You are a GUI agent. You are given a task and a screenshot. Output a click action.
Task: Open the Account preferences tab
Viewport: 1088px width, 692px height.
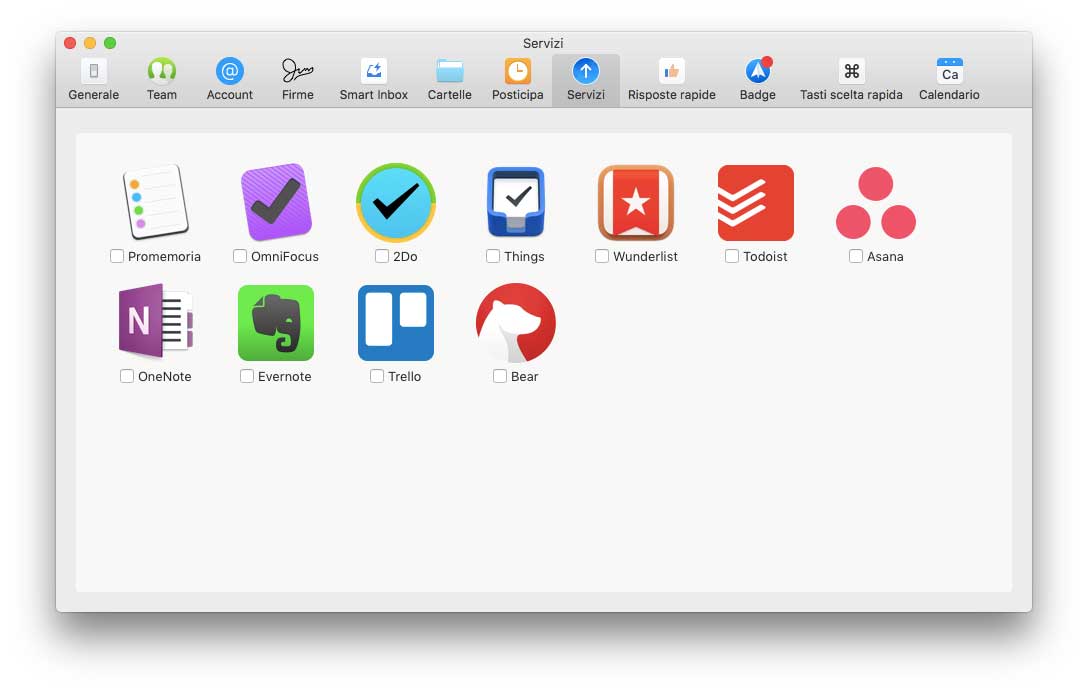tap(230, 81)
